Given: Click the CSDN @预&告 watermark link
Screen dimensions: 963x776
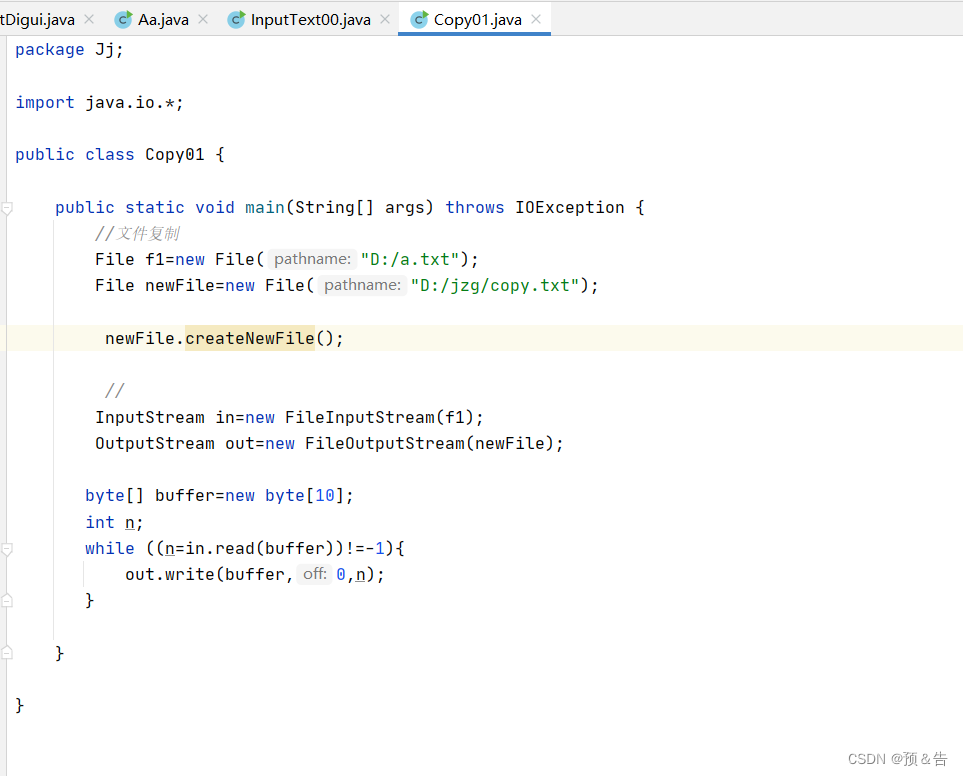Looking at the screenshot, I should 898,758.
